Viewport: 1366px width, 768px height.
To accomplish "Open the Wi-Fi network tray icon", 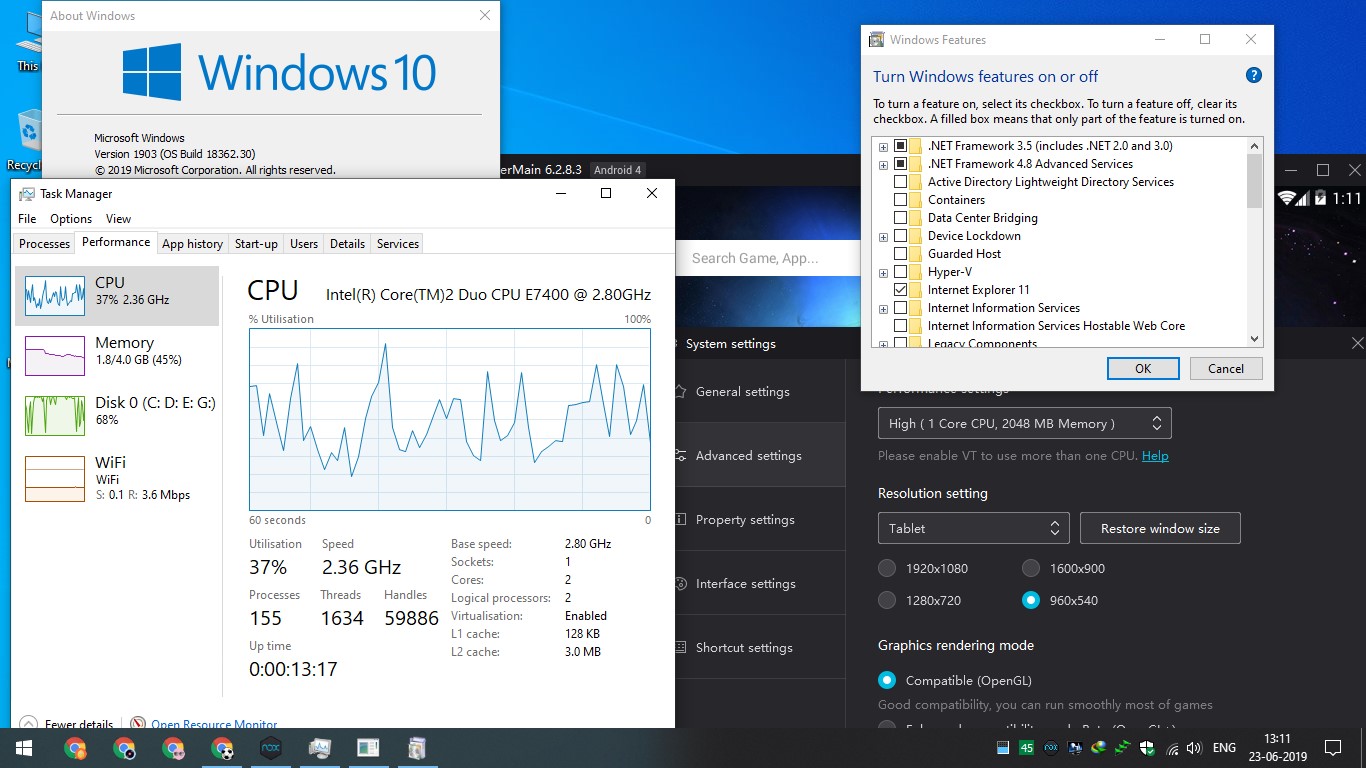I will tap(1172, 748).
